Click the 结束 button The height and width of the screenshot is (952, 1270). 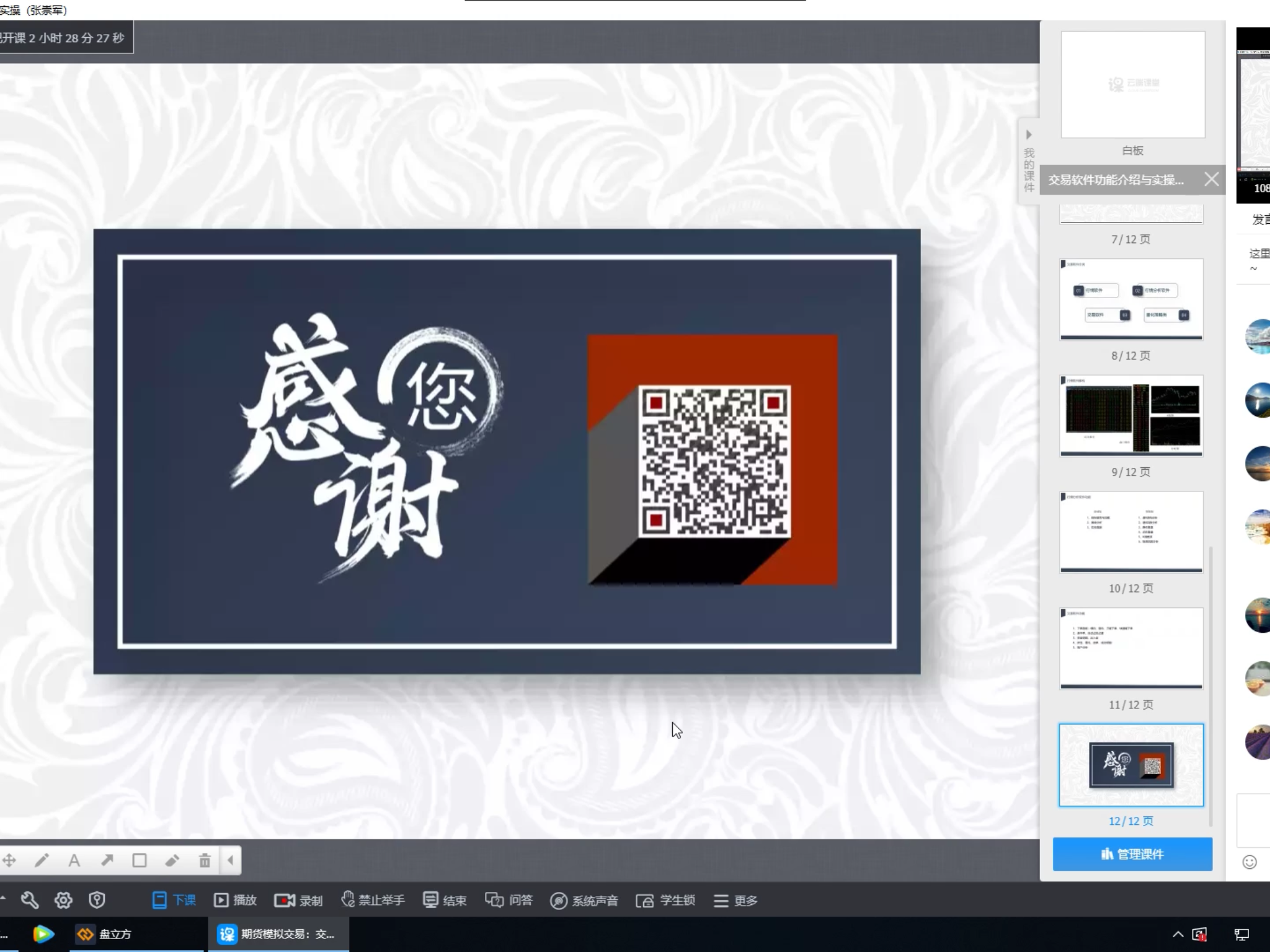(x=445, y=900)
